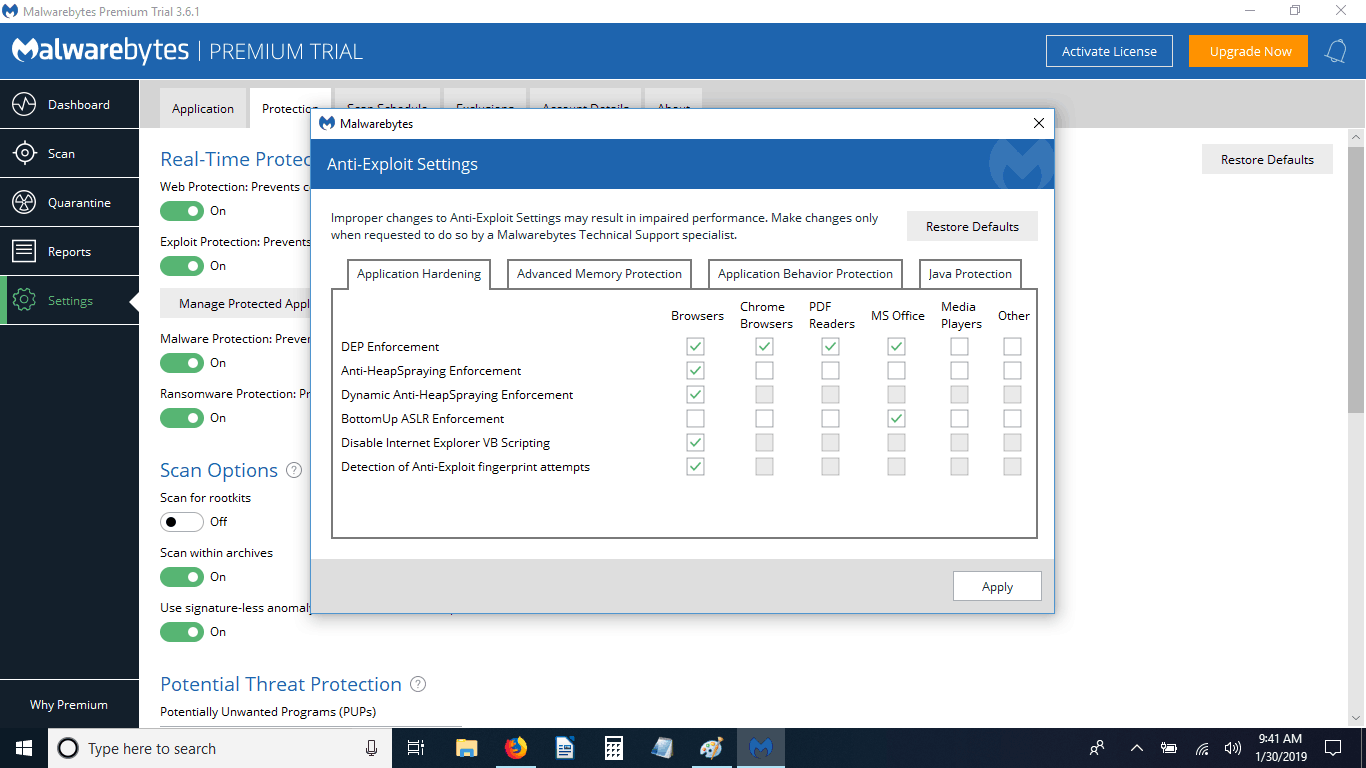
Task: Click the Windows taskbar search box
Action: click(x=219, y=748)
